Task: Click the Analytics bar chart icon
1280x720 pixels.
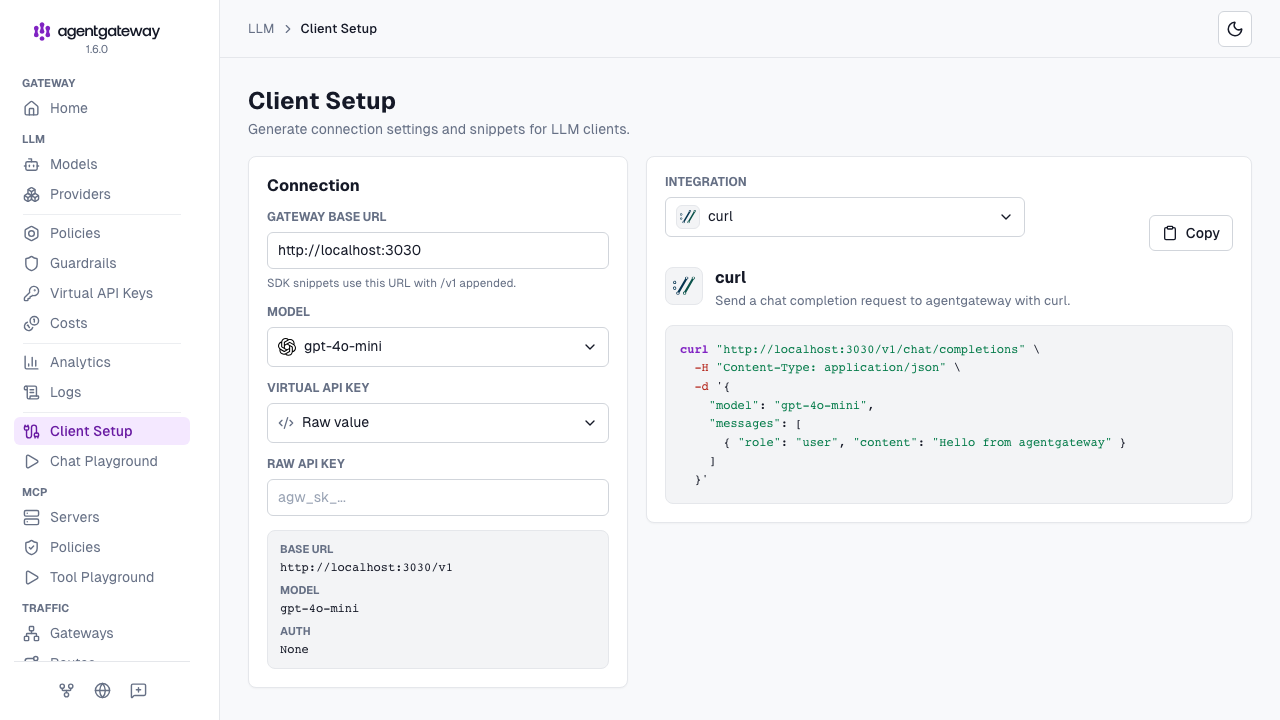Action: point(32,362)
